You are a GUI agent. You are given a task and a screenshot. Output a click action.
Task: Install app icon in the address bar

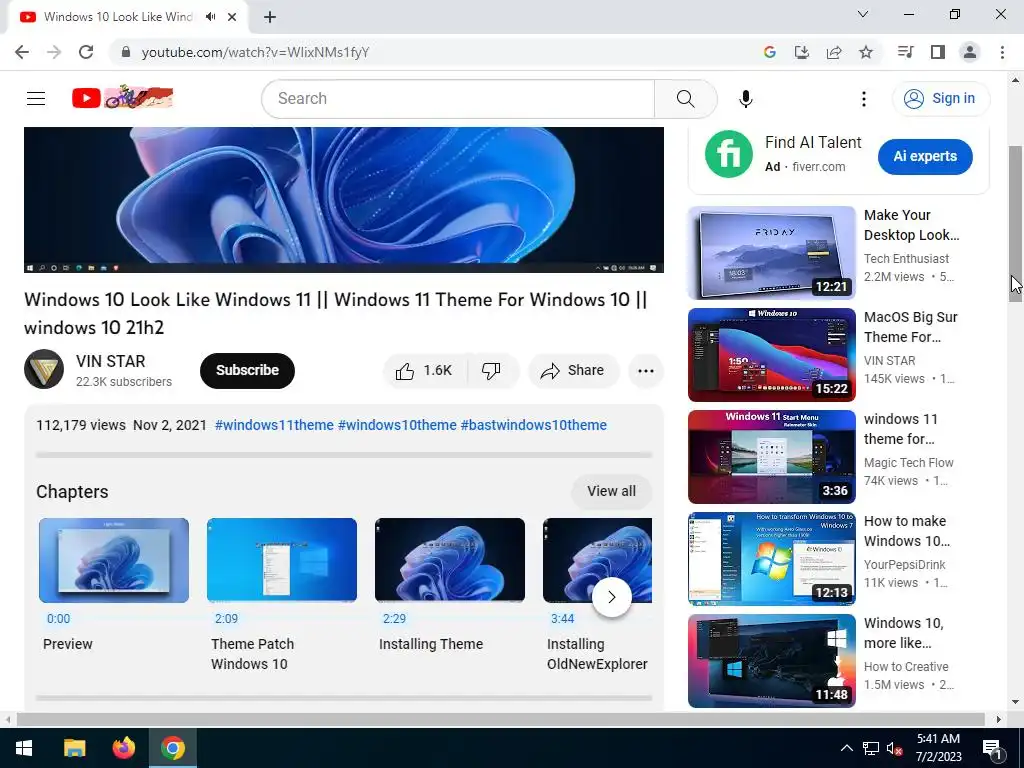(x=801, y=52)
